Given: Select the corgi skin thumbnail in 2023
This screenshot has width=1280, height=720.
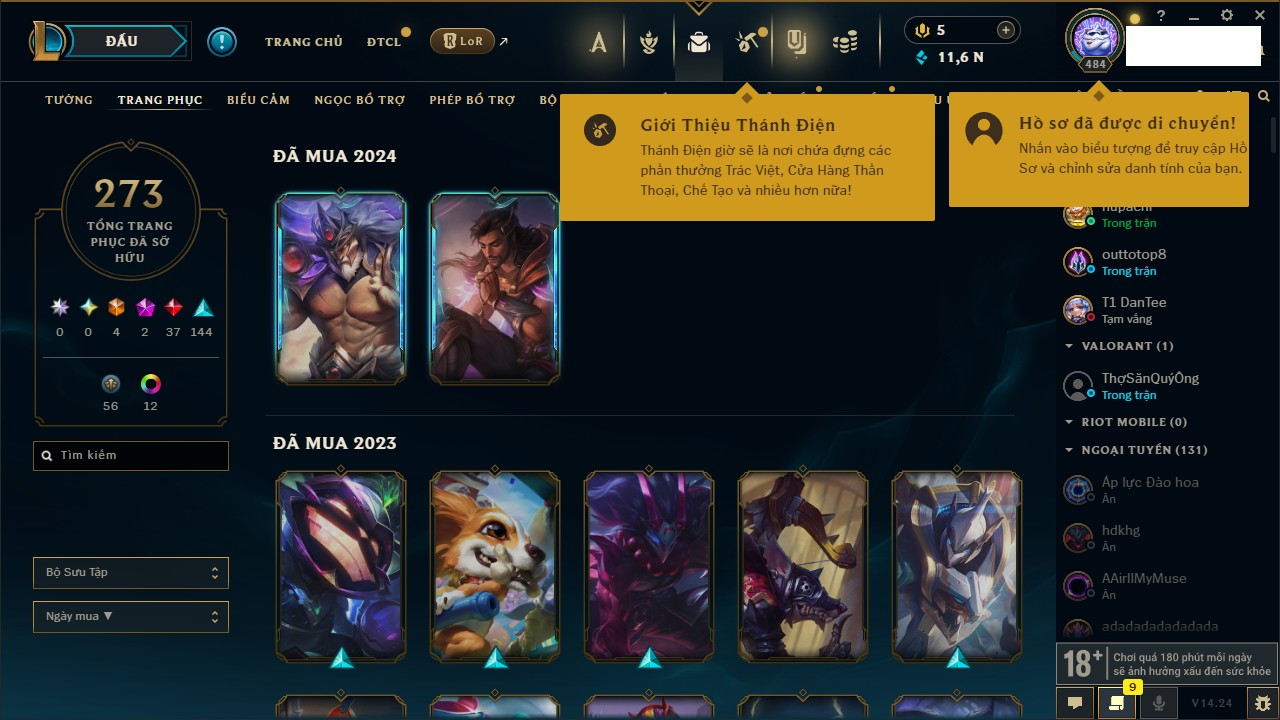Looking at the screenshot, I should (x=495, y=567).
